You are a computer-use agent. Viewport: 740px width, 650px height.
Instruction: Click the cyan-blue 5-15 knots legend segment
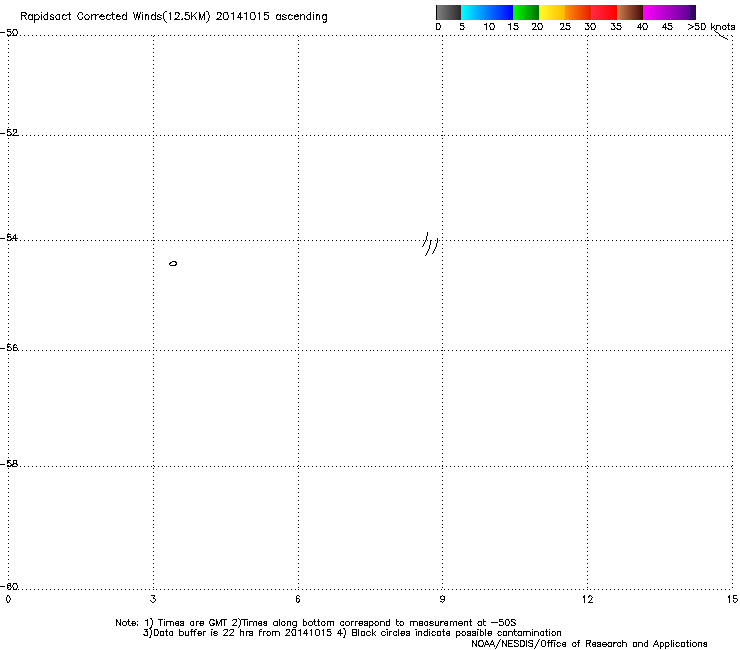coord(487,12)
